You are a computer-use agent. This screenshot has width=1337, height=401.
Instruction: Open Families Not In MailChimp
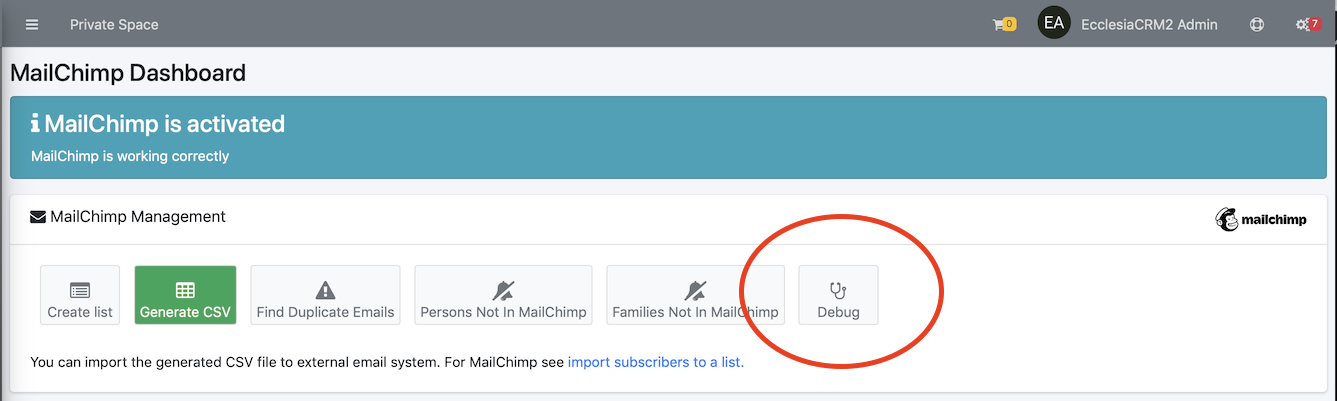pyautogui.click(x=695, y=295)
